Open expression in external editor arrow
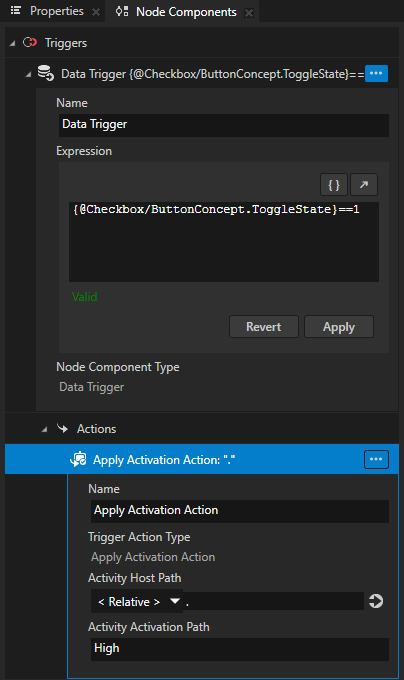The width and height of the screenshot is (404, 680). pos(364,185)
